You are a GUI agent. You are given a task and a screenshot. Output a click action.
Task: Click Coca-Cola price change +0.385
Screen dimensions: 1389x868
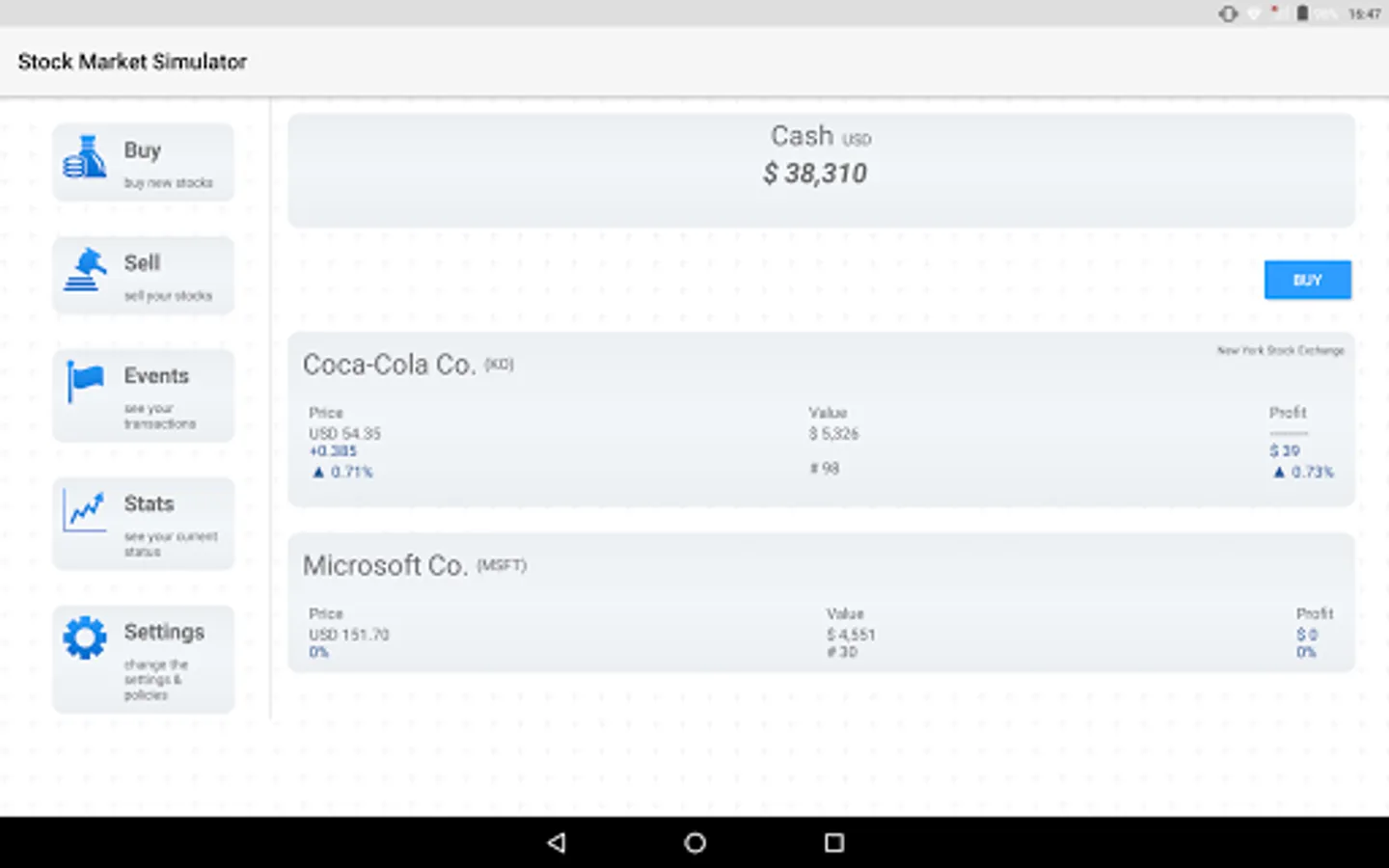pos(333,451)
